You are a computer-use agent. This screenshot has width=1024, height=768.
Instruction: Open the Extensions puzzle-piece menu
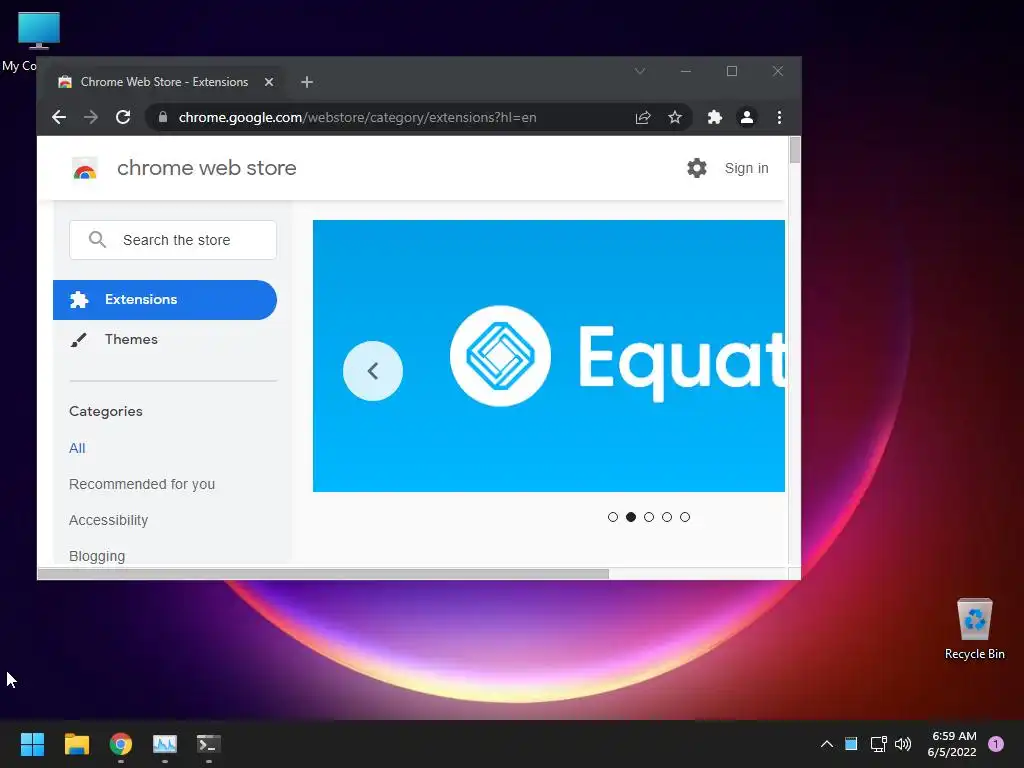pyautogui.click(x=714, y=117)
